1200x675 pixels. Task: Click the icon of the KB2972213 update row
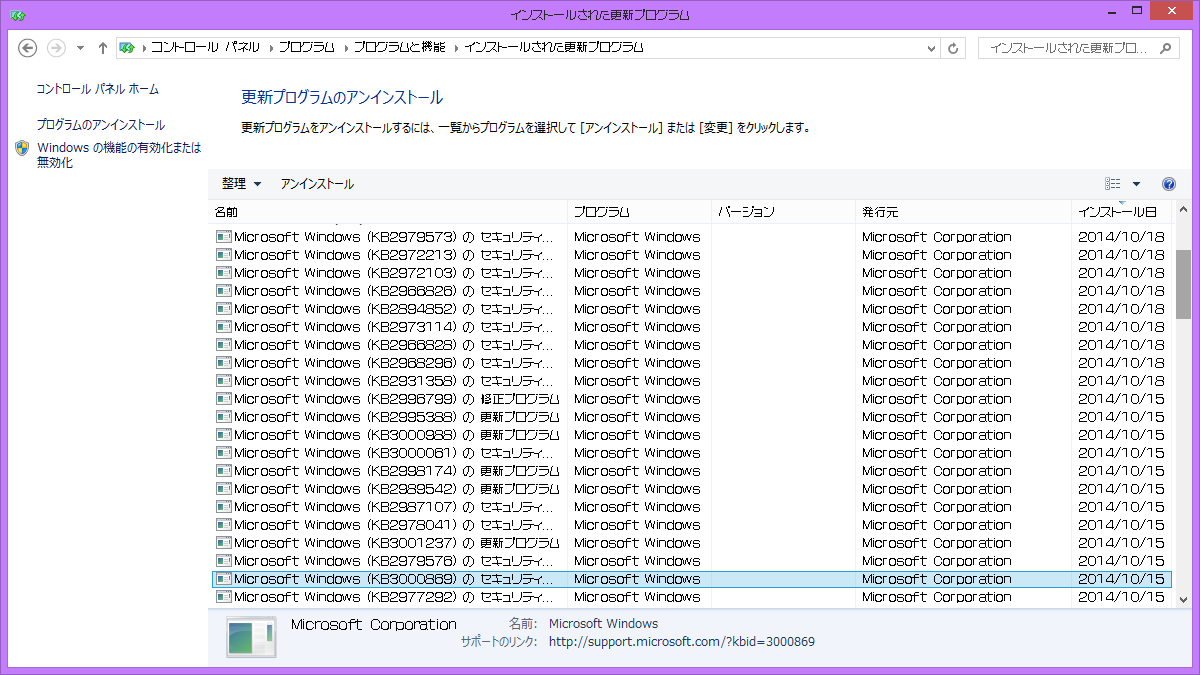[x=224, y=255]
